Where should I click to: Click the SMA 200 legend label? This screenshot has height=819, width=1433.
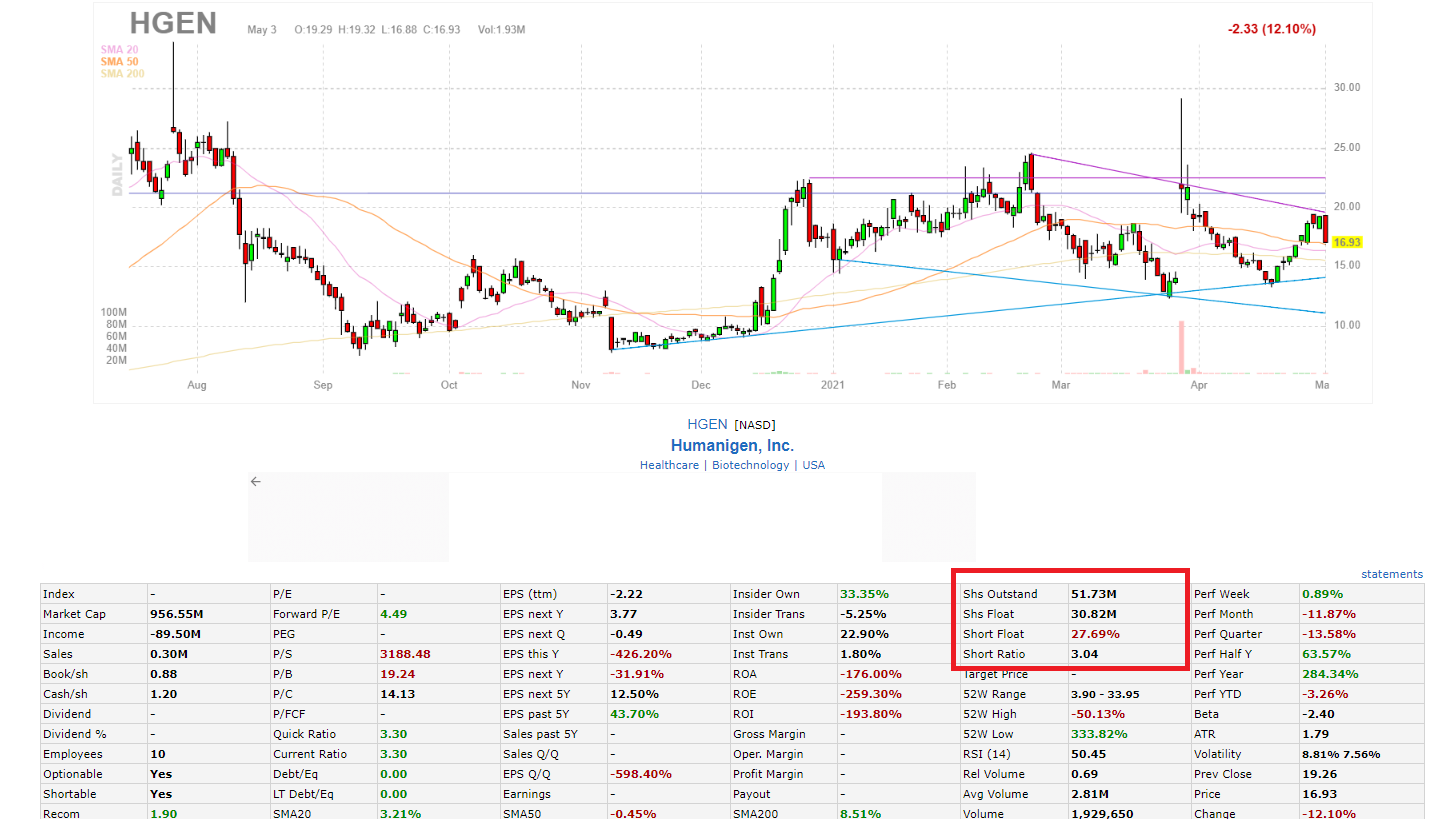coord(122,74)
